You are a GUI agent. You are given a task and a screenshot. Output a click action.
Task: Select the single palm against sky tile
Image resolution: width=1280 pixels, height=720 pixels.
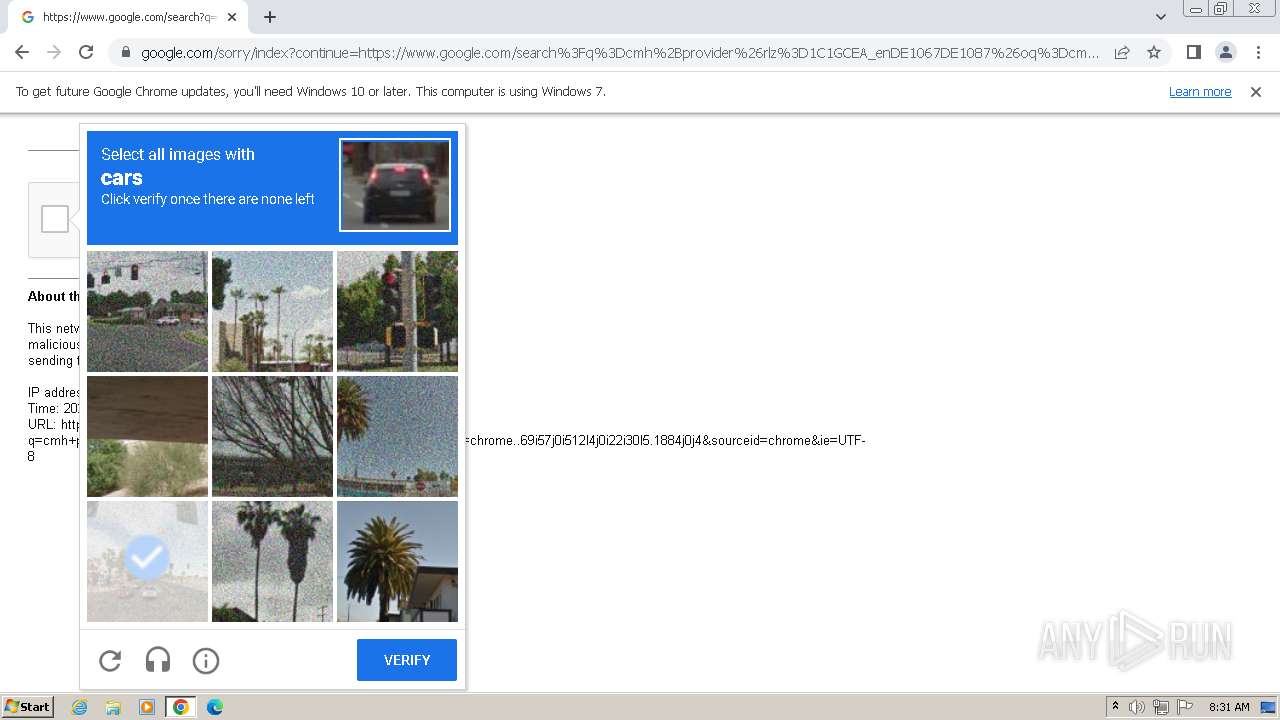pyautogui.click(x=397, y=436)
